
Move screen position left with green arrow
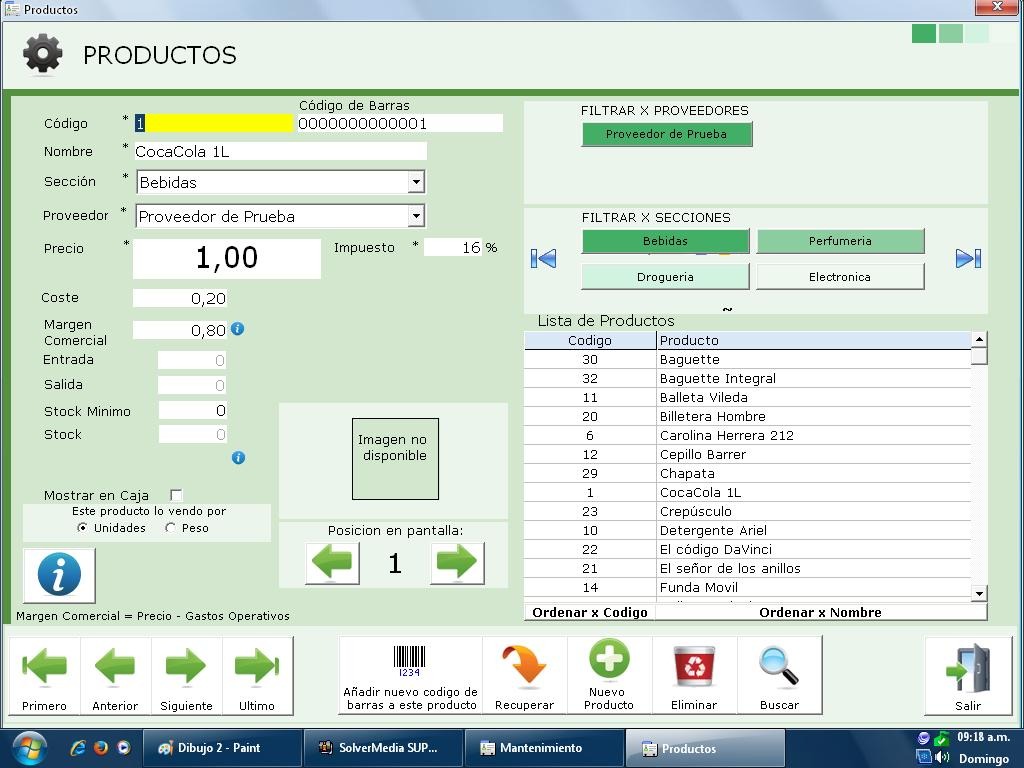pyautogui.click(x=332, y=562)
